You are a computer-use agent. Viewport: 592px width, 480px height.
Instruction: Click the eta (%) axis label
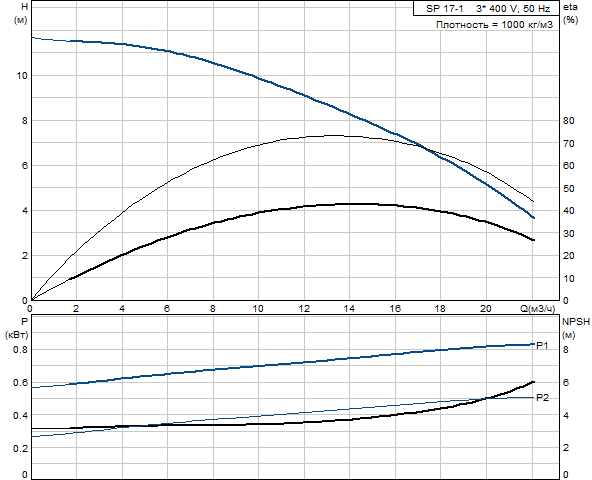570,14
